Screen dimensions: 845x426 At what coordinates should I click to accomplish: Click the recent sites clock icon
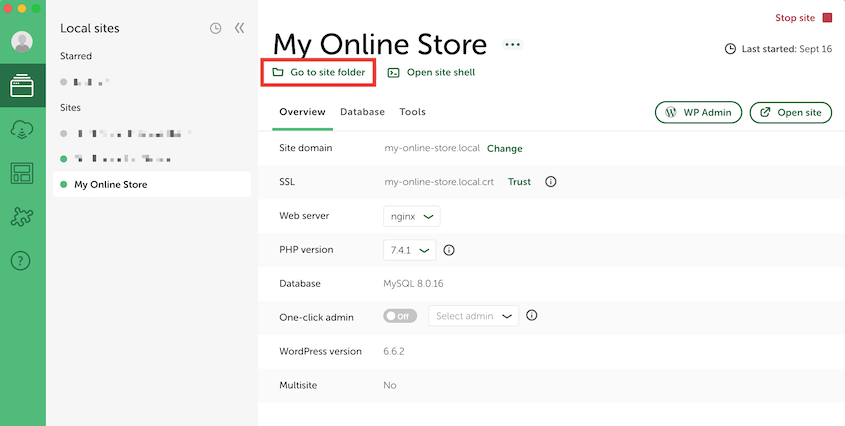tap(216, 29)
